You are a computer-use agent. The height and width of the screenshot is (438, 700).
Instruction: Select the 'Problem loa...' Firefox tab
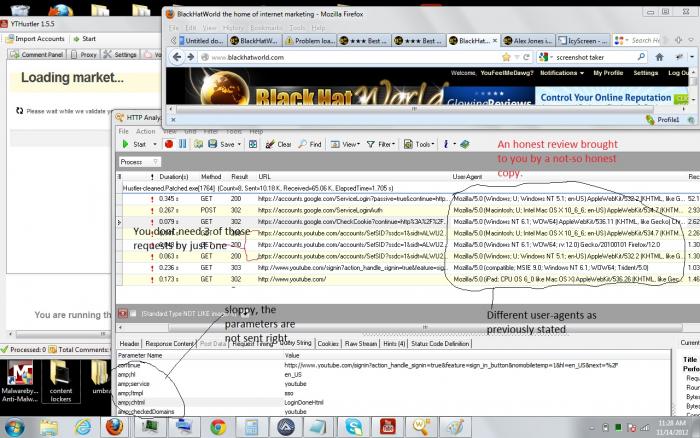click(x=309, y=41)
